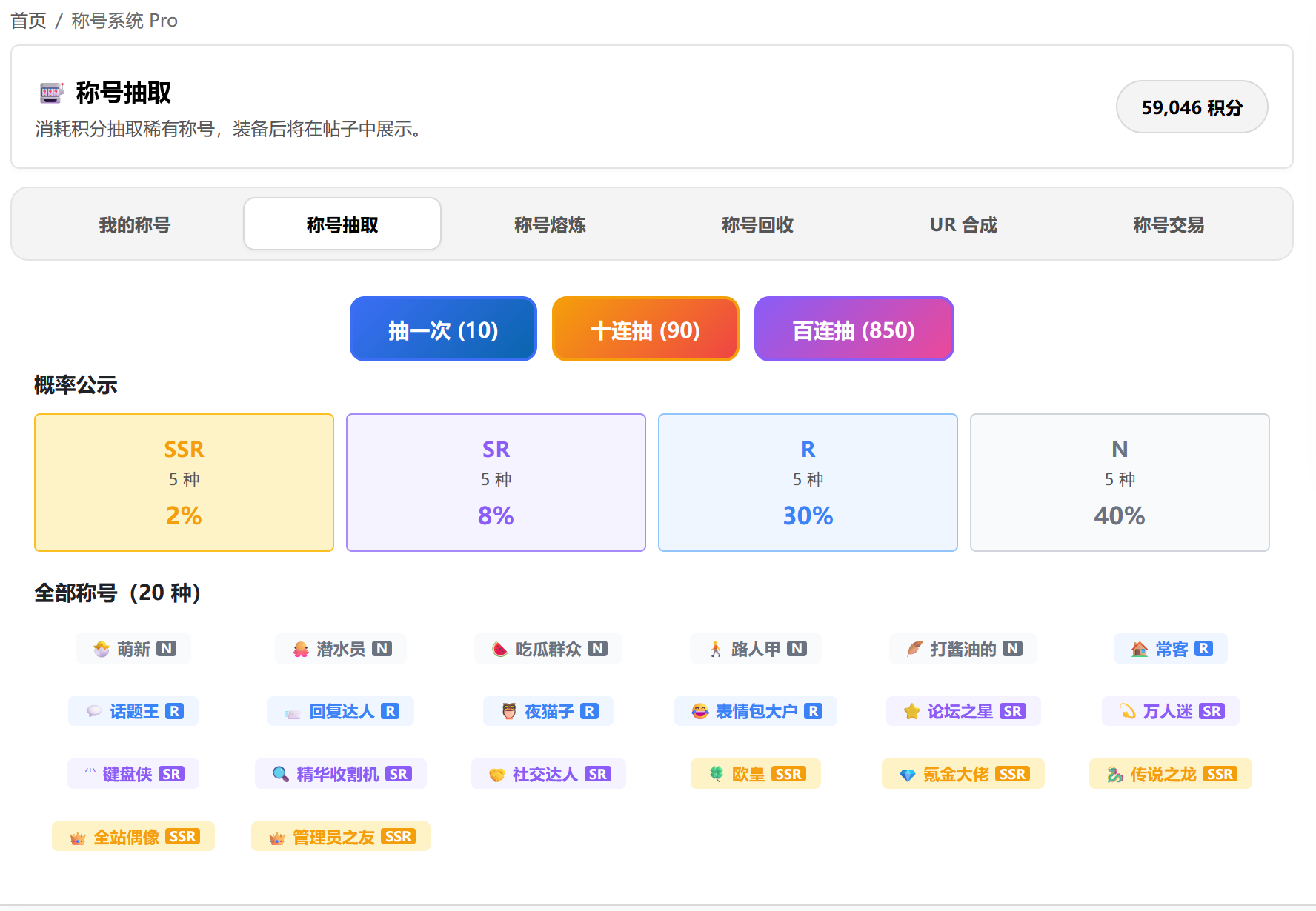The width and height of the screenshot is (1316, 911).
Task: Open the UR 合成 tab
Action: 963,224
